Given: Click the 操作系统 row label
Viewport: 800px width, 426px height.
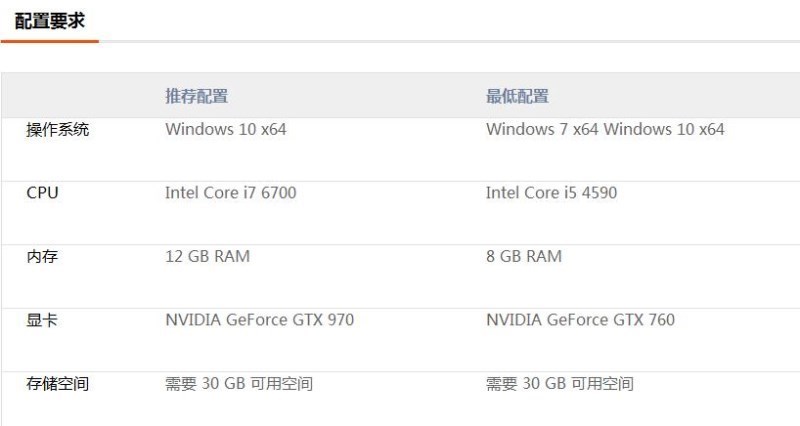Looking at the screenshot, I should 58,130.
